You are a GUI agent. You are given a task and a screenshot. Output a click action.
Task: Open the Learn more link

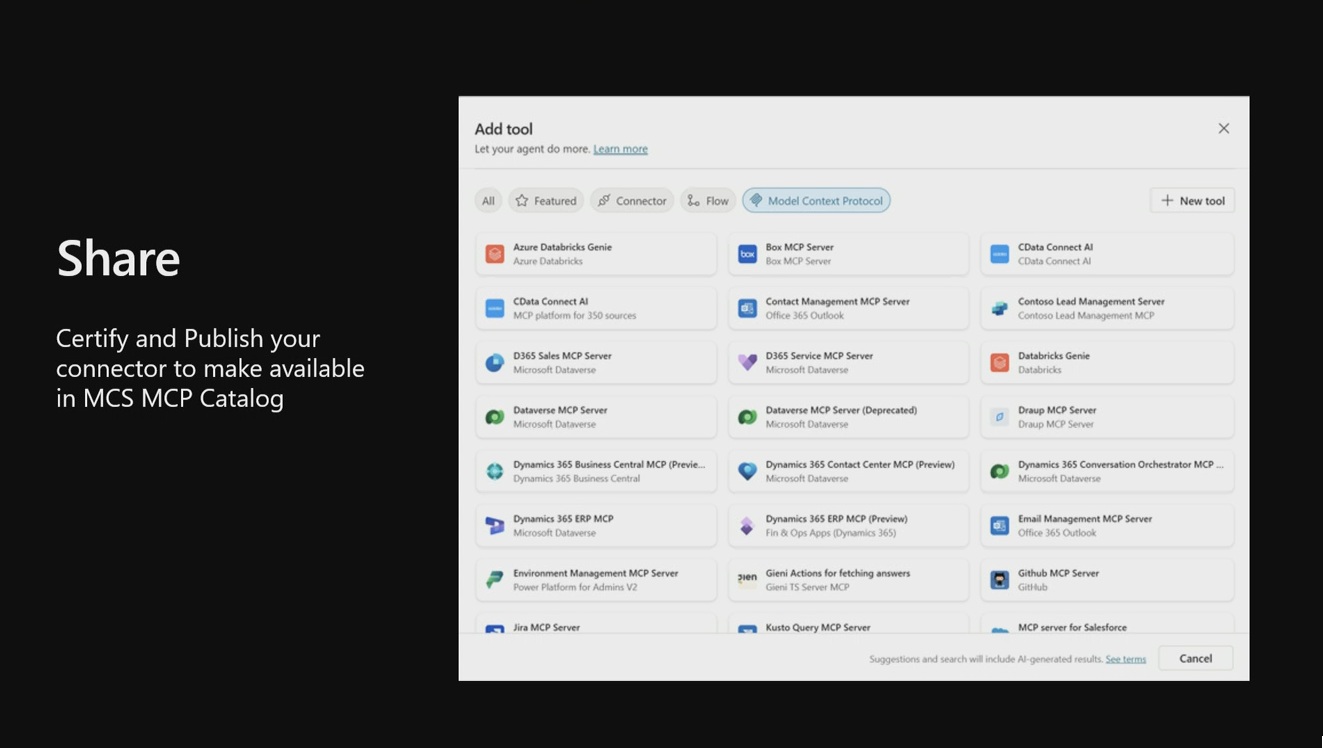coord(620,149)
